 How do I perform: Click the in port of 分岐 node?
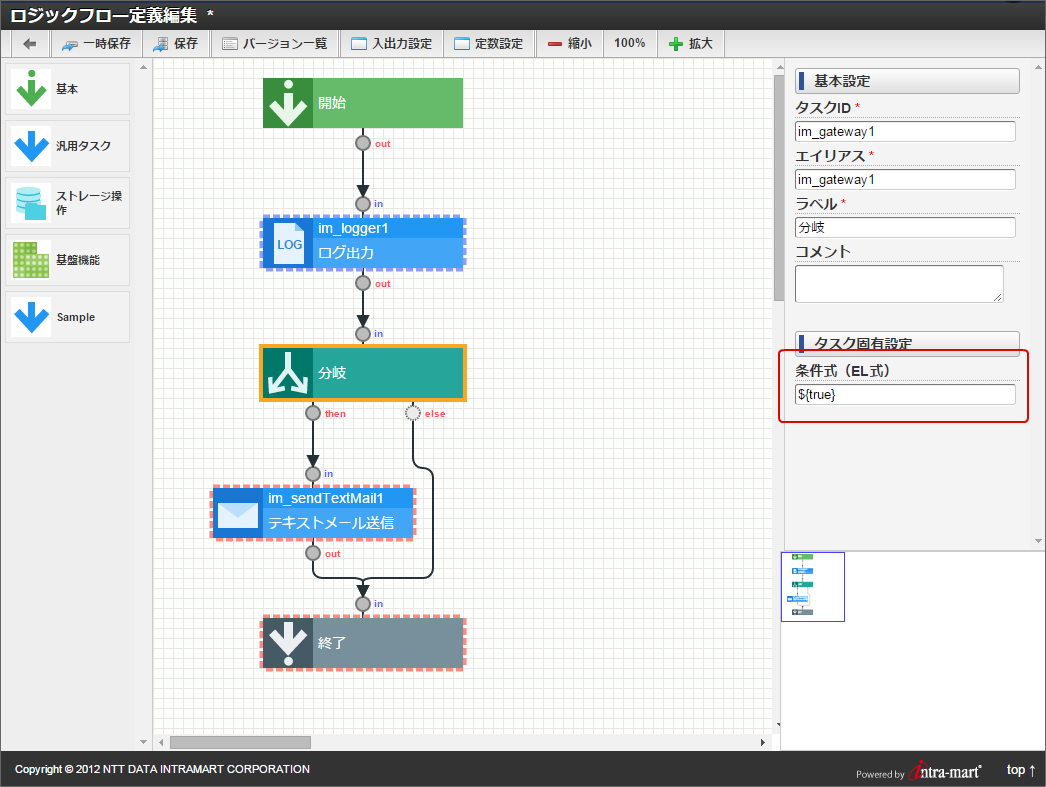point(363,333)
